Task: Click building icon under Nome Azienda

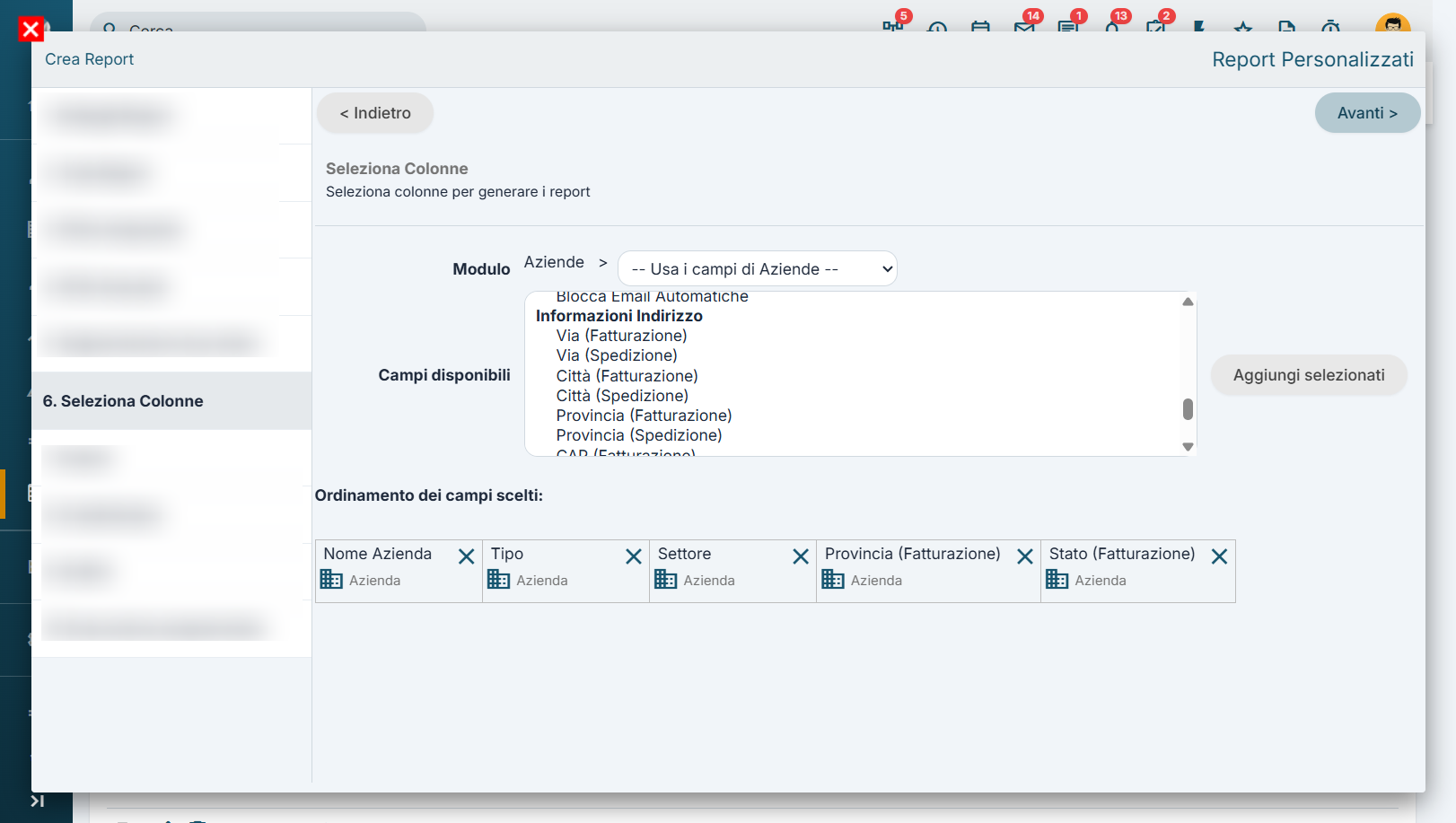Action: coord(331,580)
